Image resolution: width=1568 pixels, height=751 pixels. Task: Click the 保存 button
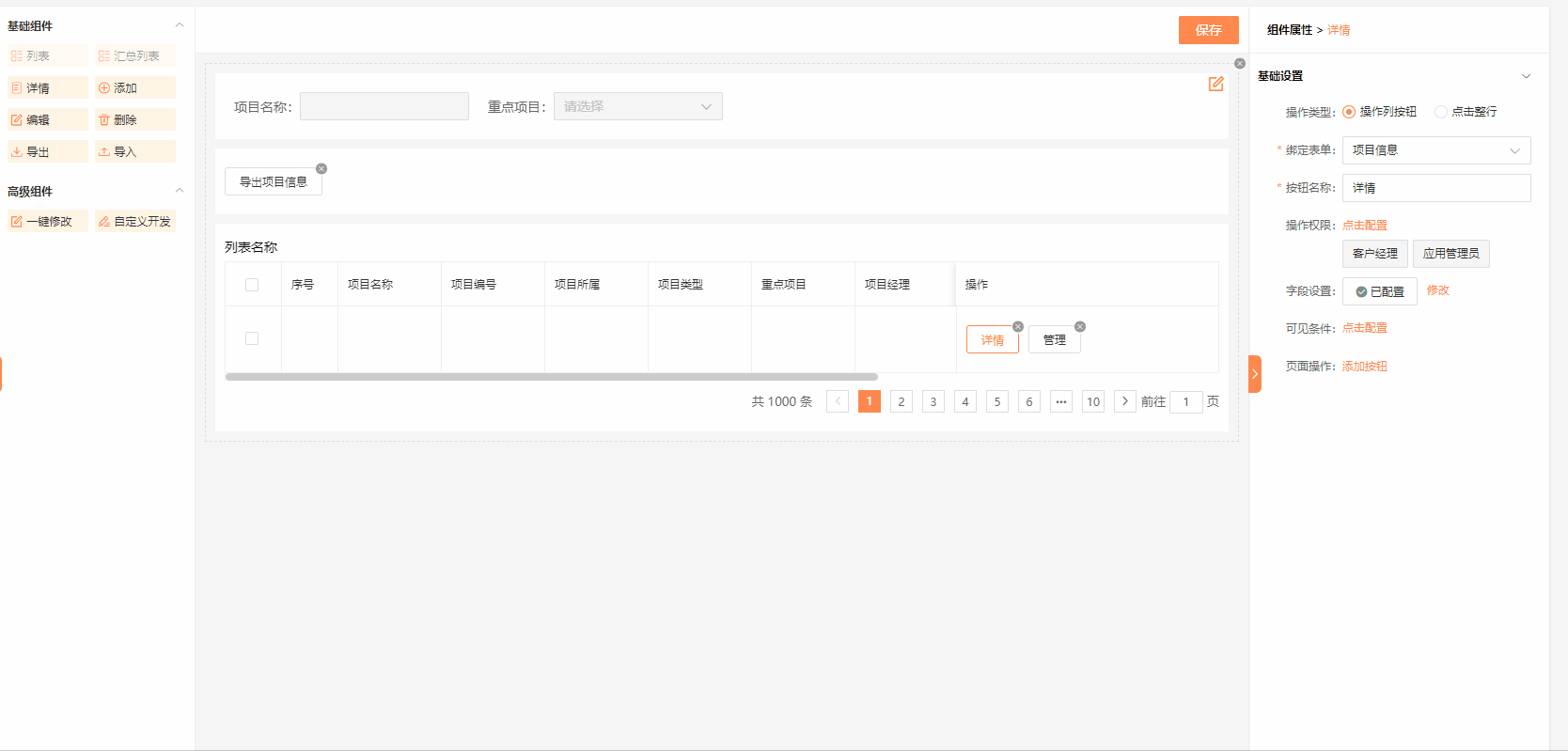(1209, 30)
